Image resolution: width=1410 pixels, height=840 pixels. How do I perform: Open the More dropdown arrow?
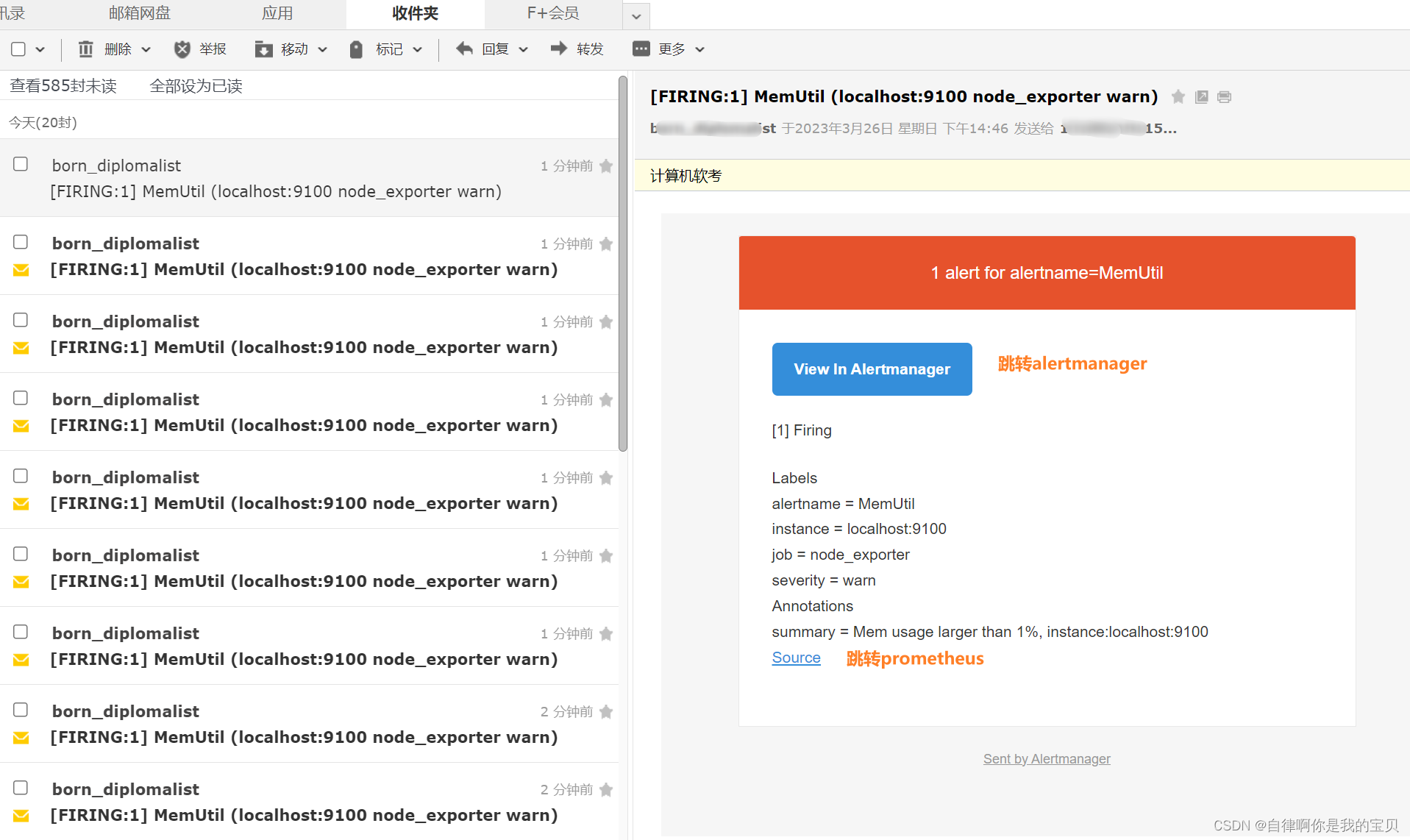700,50
